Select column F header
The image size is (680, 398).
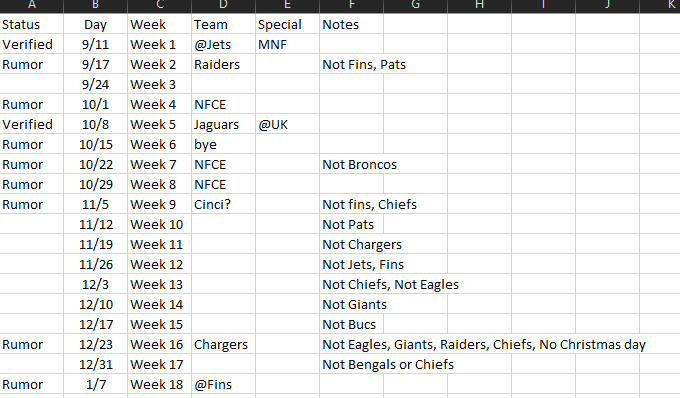click(351, 6)
